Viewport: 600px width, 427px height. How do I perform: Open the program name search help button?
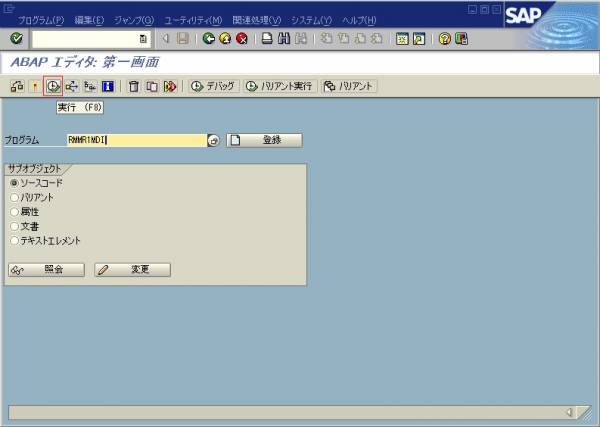click(213, 141)
